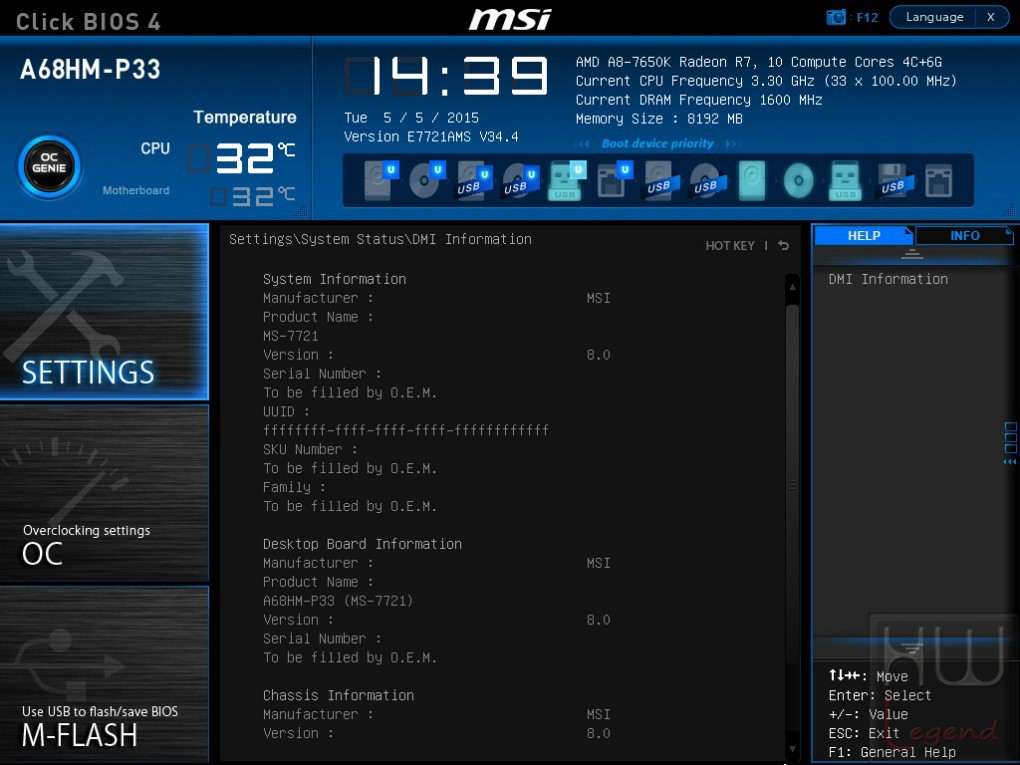Click the 'Current CPU Frequency 3.30 GHz' line
This screenshot has height=765, width=1020.
pos(766,81)
